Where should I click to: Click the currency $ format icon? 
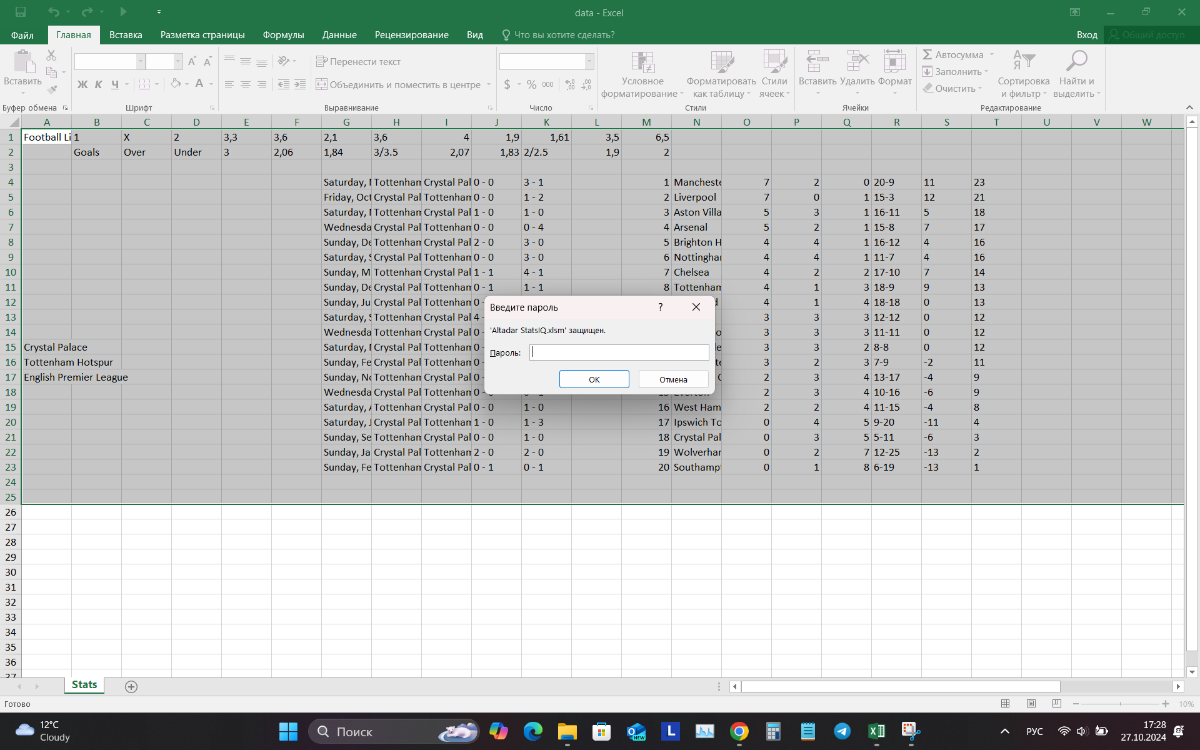(507, 84)
